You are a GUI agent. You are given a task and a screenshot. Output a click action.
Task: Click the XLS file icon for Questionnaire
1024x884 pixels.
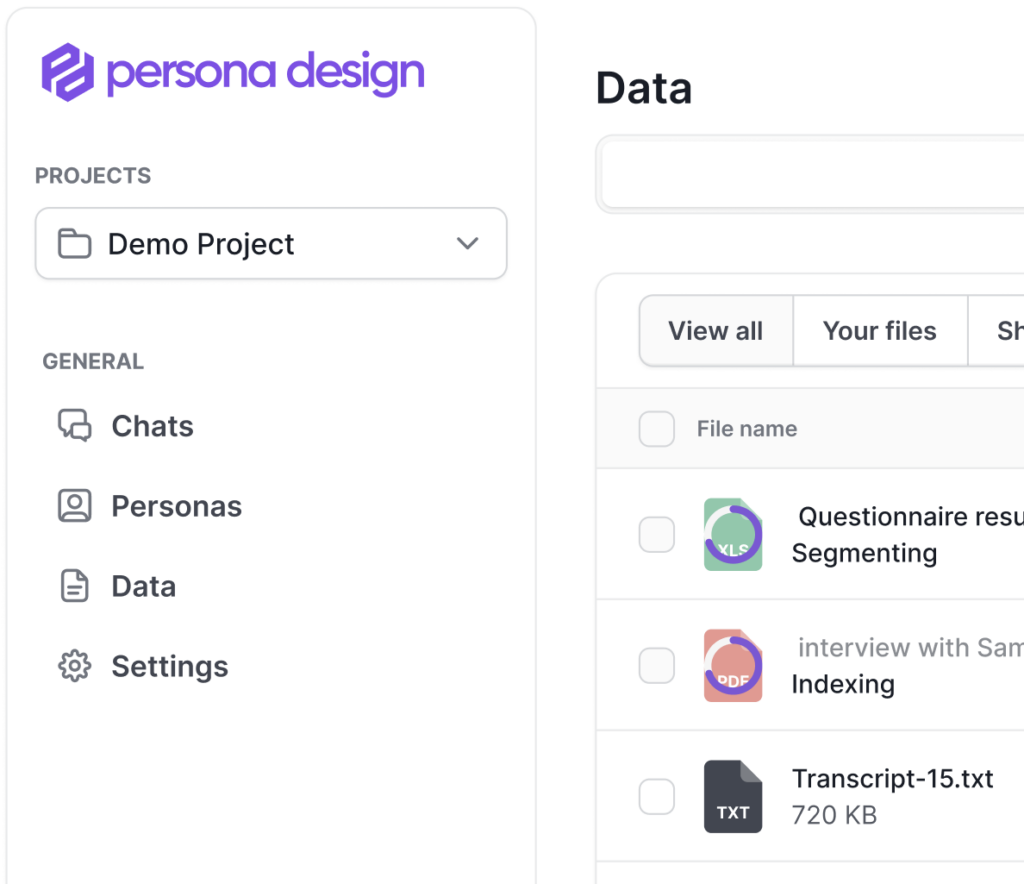[x=732, y=535]
